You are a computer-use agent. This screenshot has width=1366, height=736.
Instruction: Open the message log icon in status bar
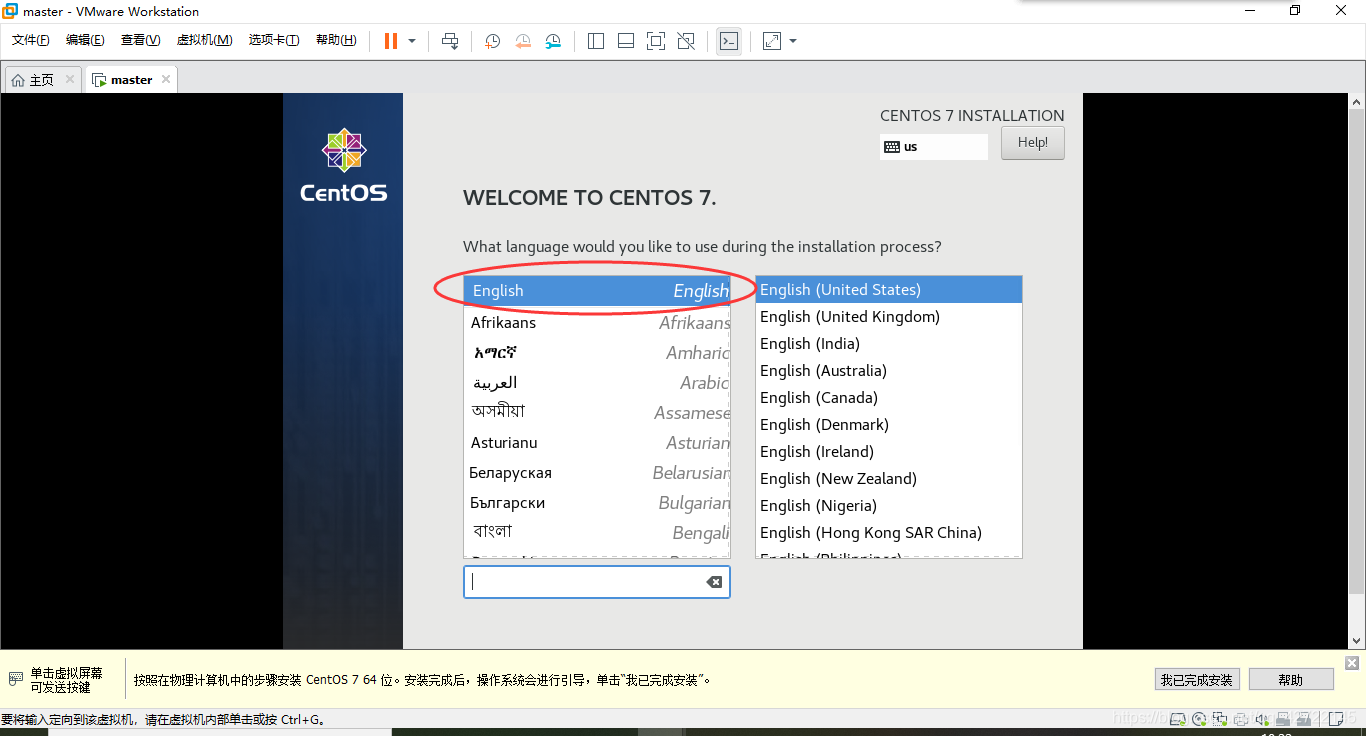click(x=1335, y=718)
